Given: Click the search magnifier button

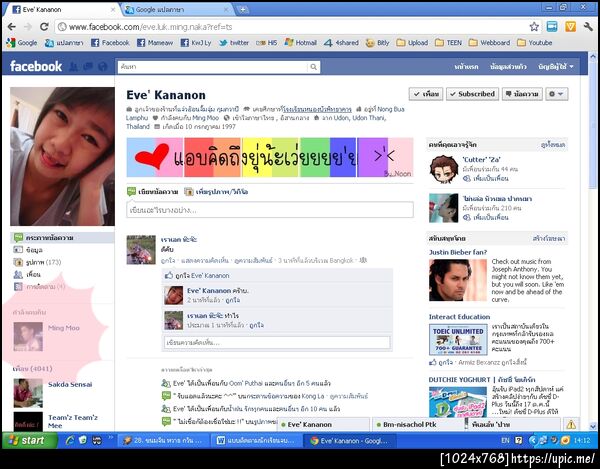Looking at the screenshot, I should click(x=313, y=67).
